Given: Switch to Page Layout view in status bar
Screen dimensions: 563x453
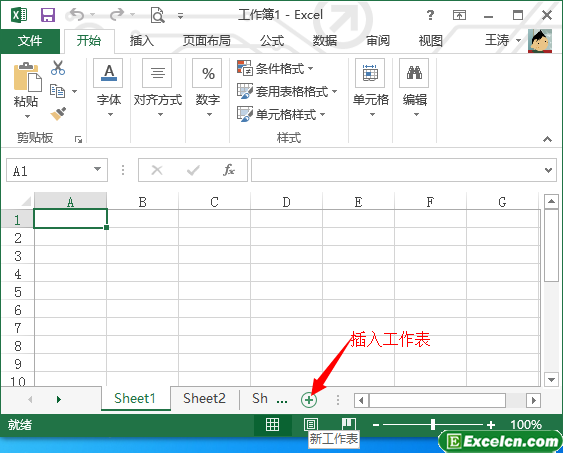Looking at the screenshot, I should pos(311,425).
